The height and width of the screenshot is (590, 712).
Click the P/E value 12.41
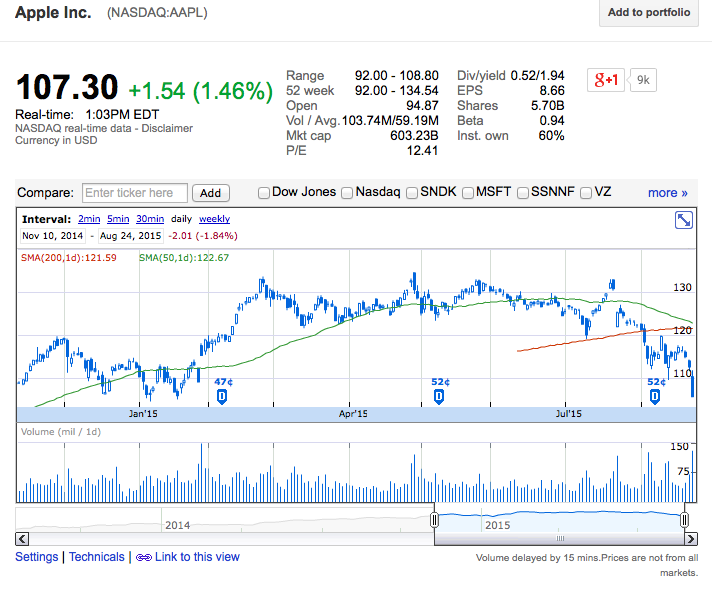click(x=422, y=151)
